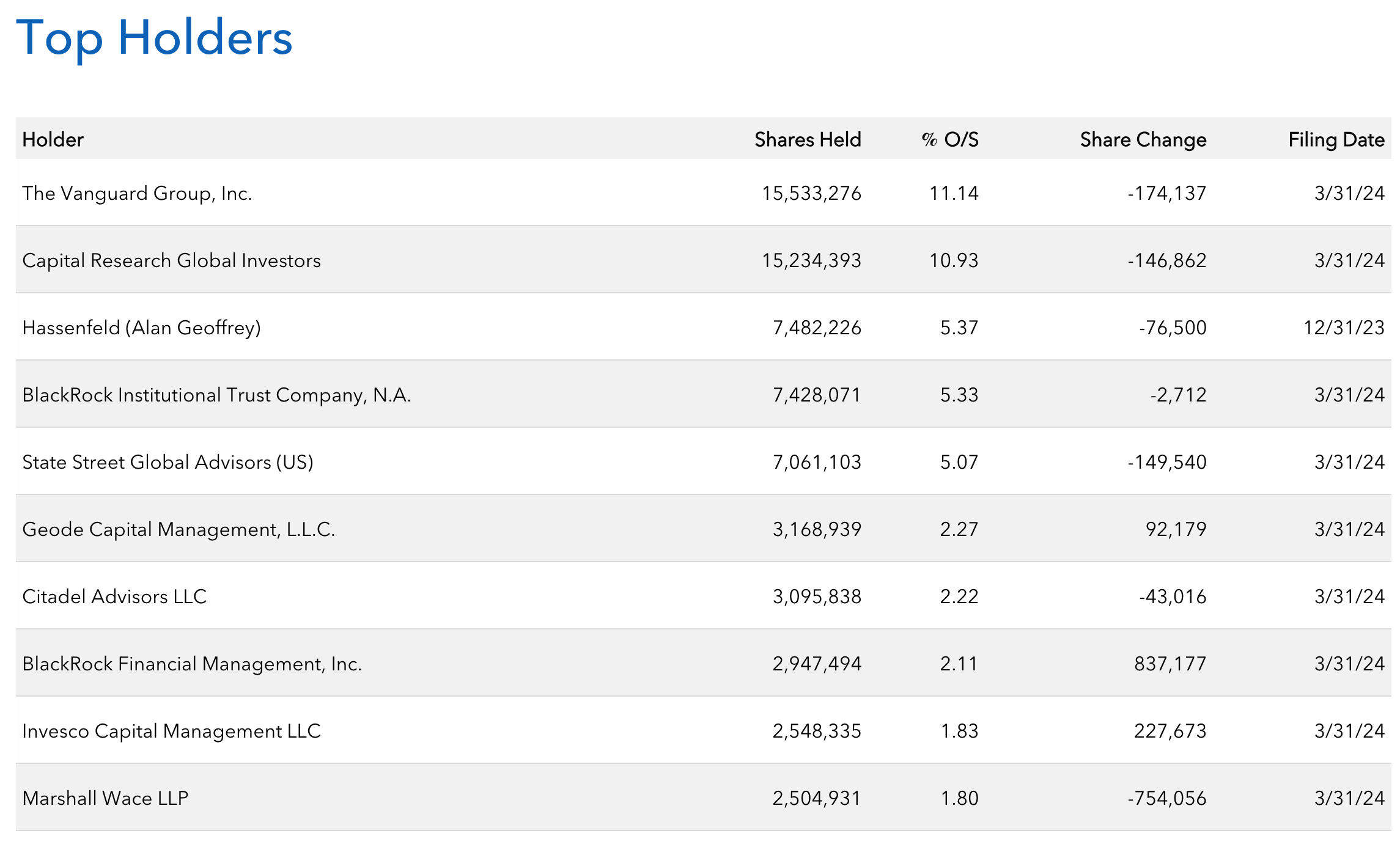This screenshot has width=1400, height=847.
Task: Select the Holder column header
Action: click(53, 139)
